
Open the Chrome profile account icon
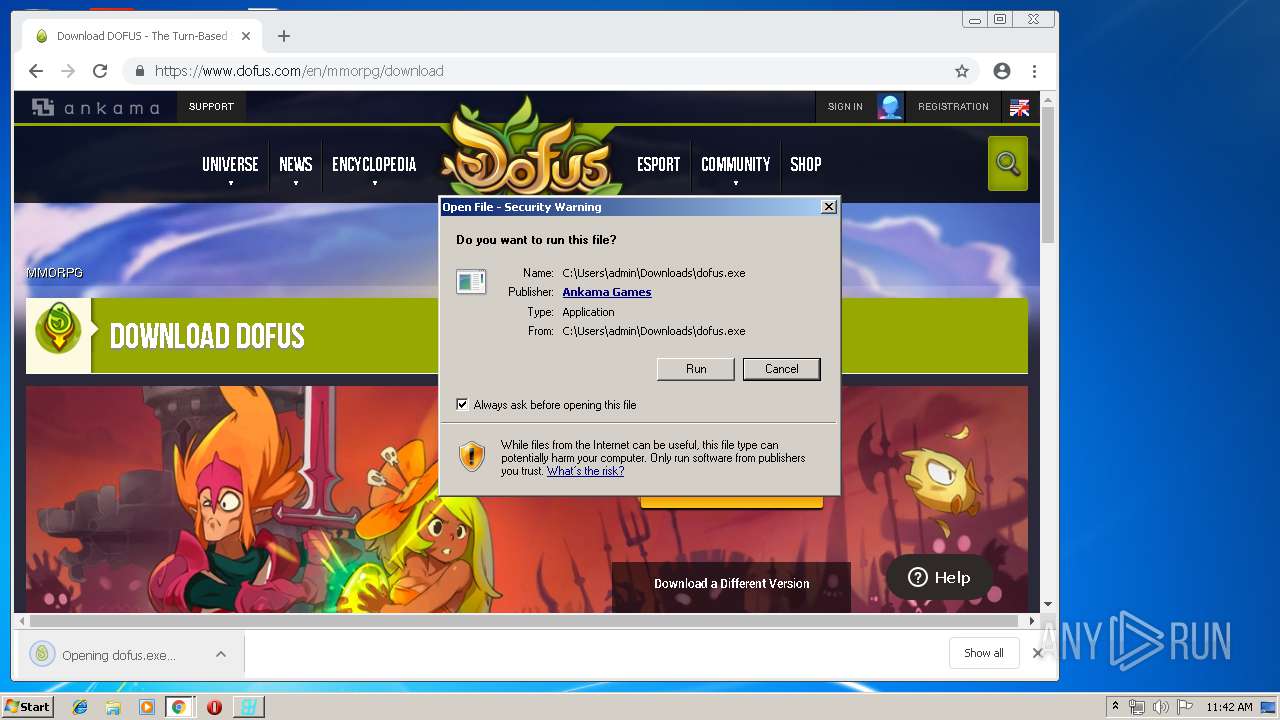(1002, 71)
